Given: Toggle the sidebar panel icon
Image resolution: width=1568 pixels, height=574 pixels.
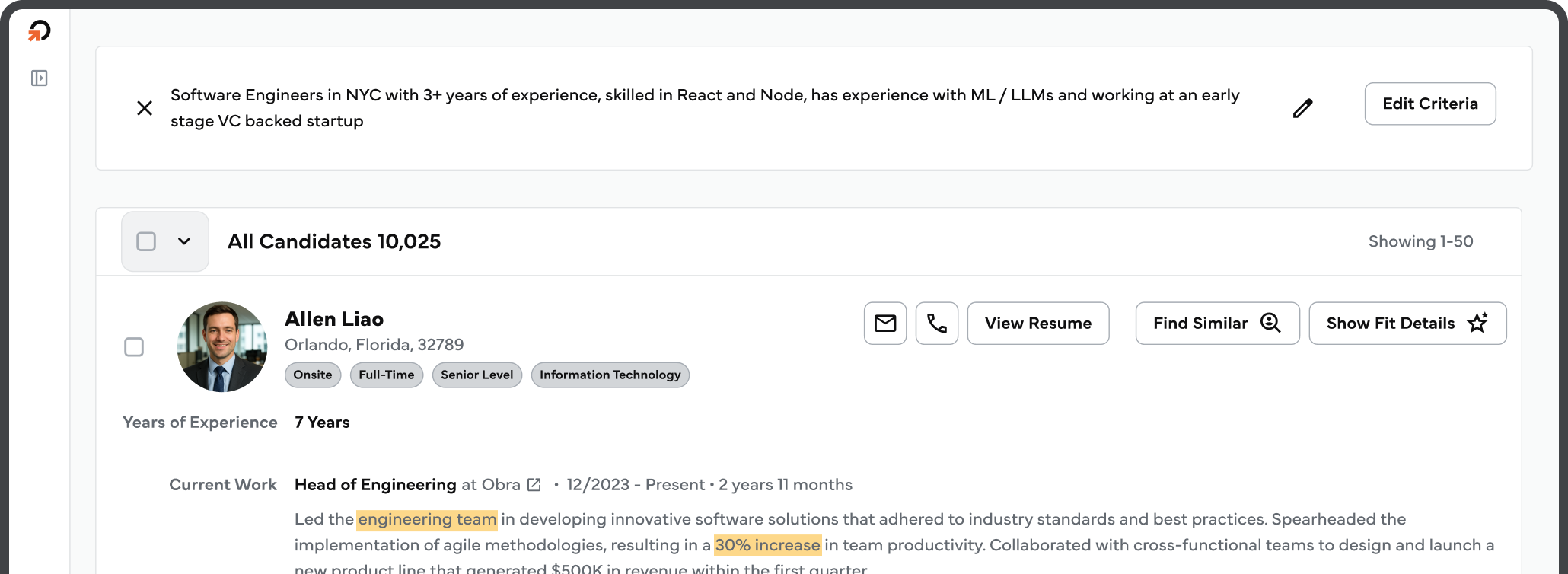Looking at the screenshot, I should click(x=39, y=78).
